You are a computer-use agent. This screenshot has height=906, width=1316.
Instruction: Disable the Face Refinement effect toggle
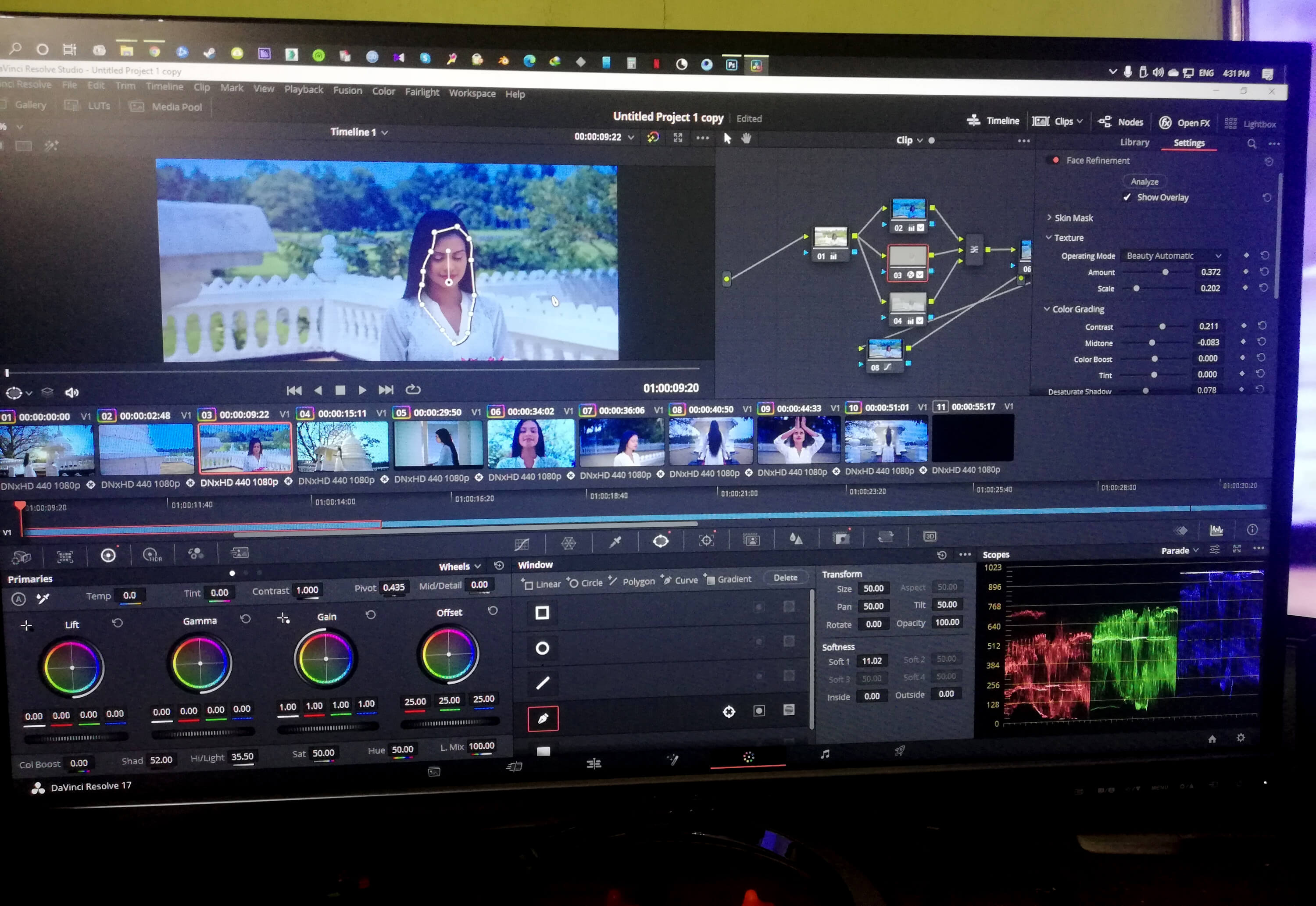[x=1055, y=161]
